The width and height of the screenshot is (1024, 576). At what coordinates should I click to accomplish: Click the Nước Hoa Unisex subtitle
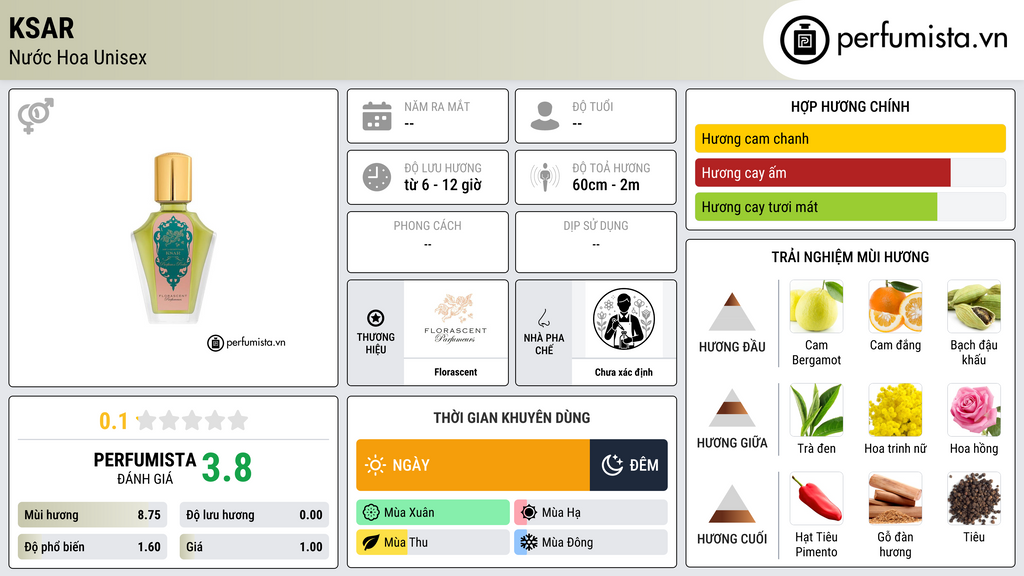point(78,57)
